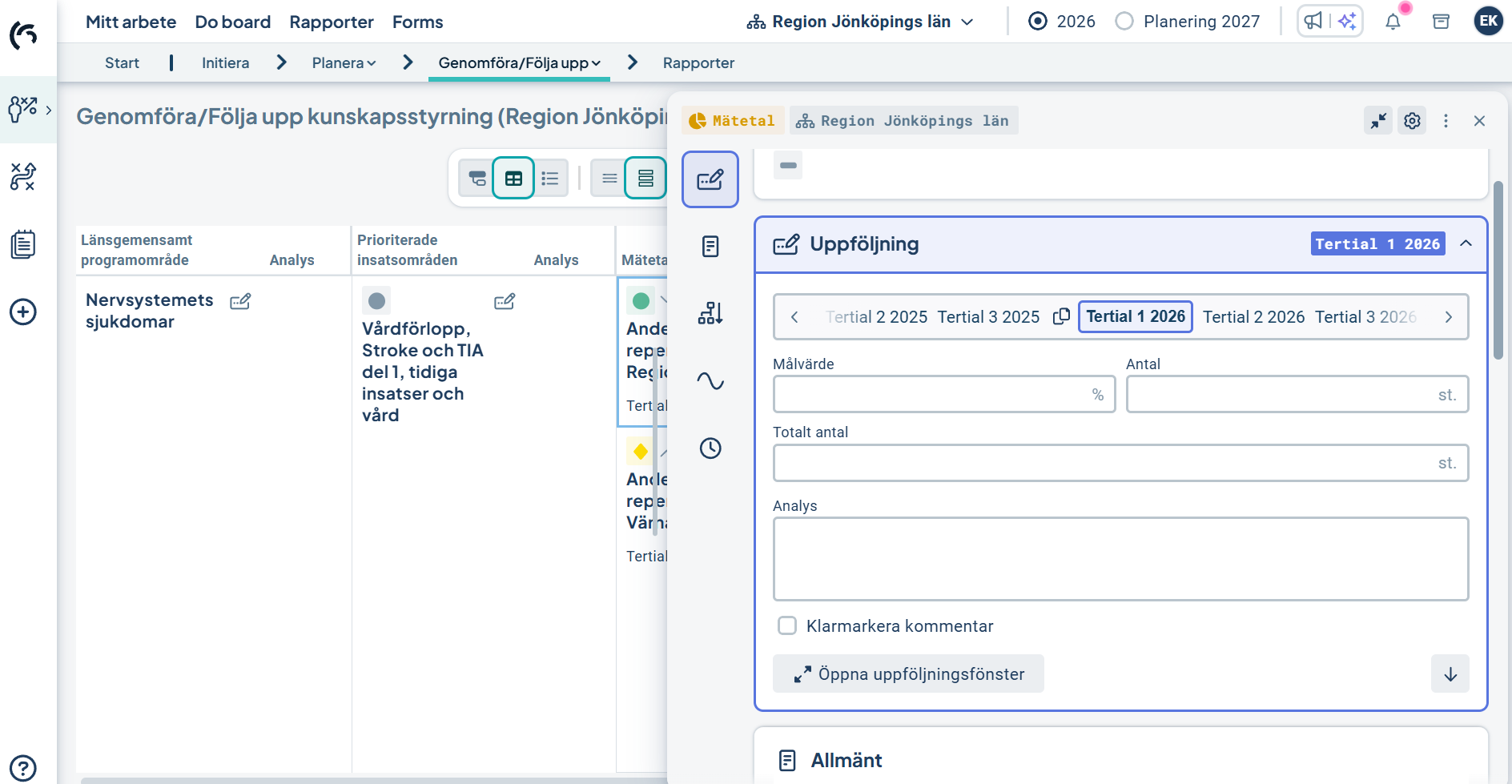Screen dimensions: 1512x784
Task: Copy previous period with the copy icon
Action: pos(1061,317)
